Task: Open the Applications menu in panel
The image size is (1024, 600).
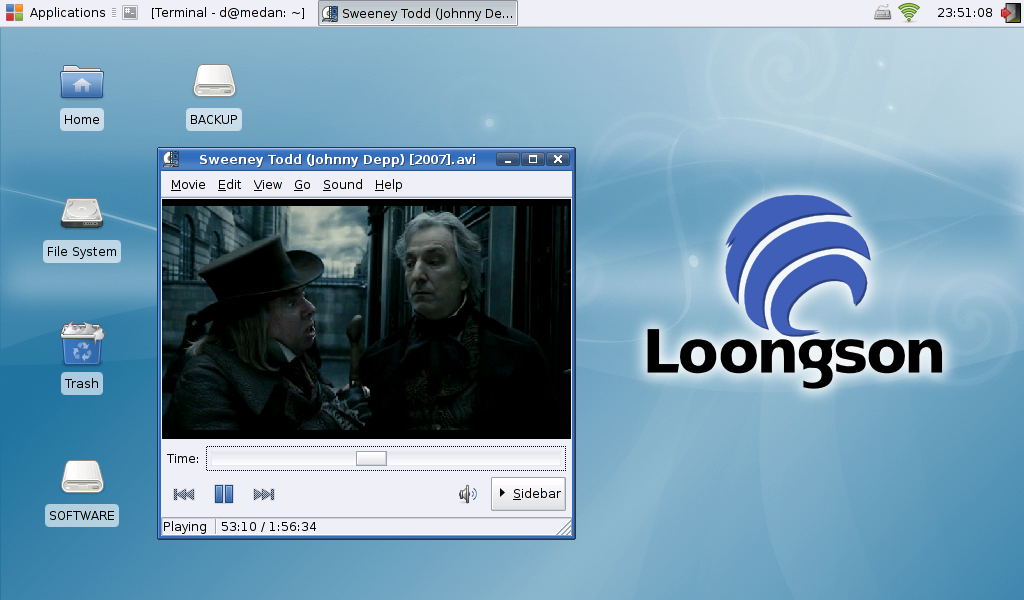Action: [x=56, y=12]
